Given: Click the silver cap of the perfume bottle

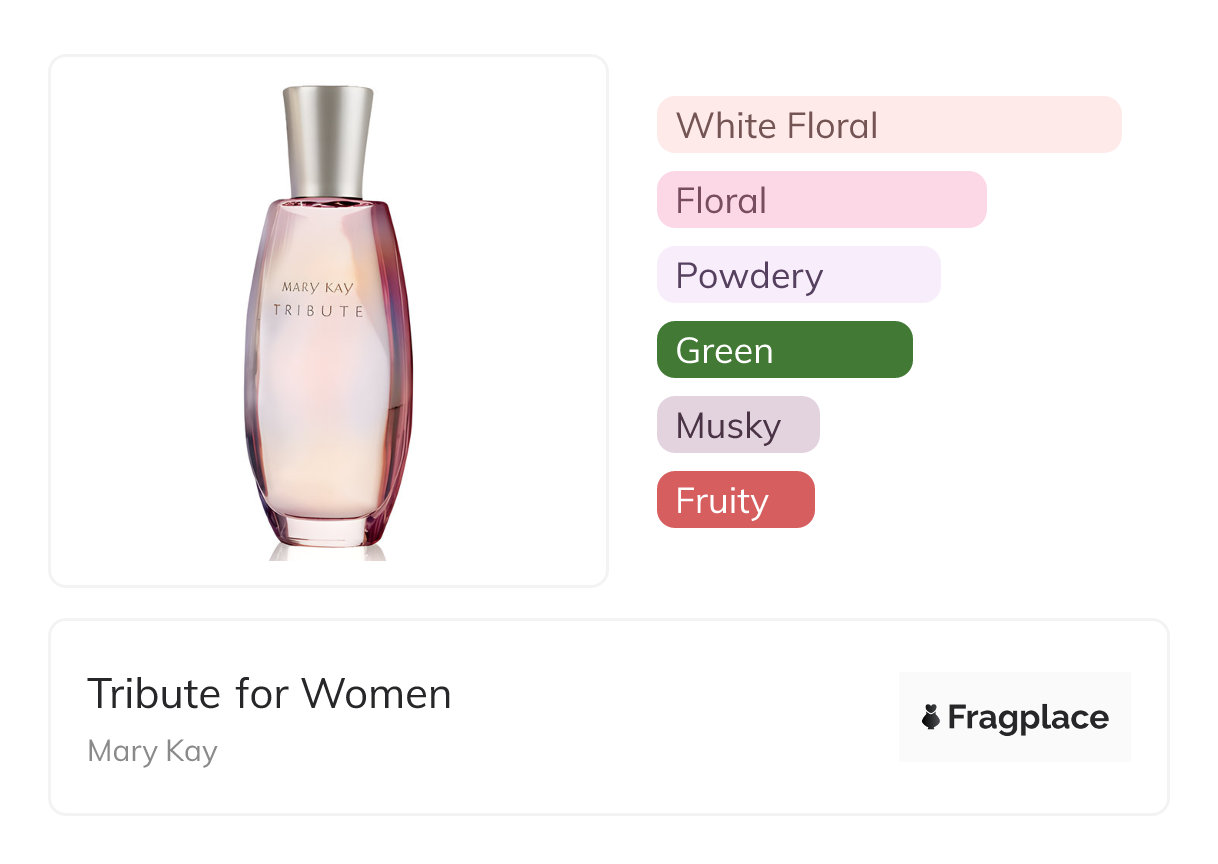Looking at the screenshot, I should (x=328, y=140).
